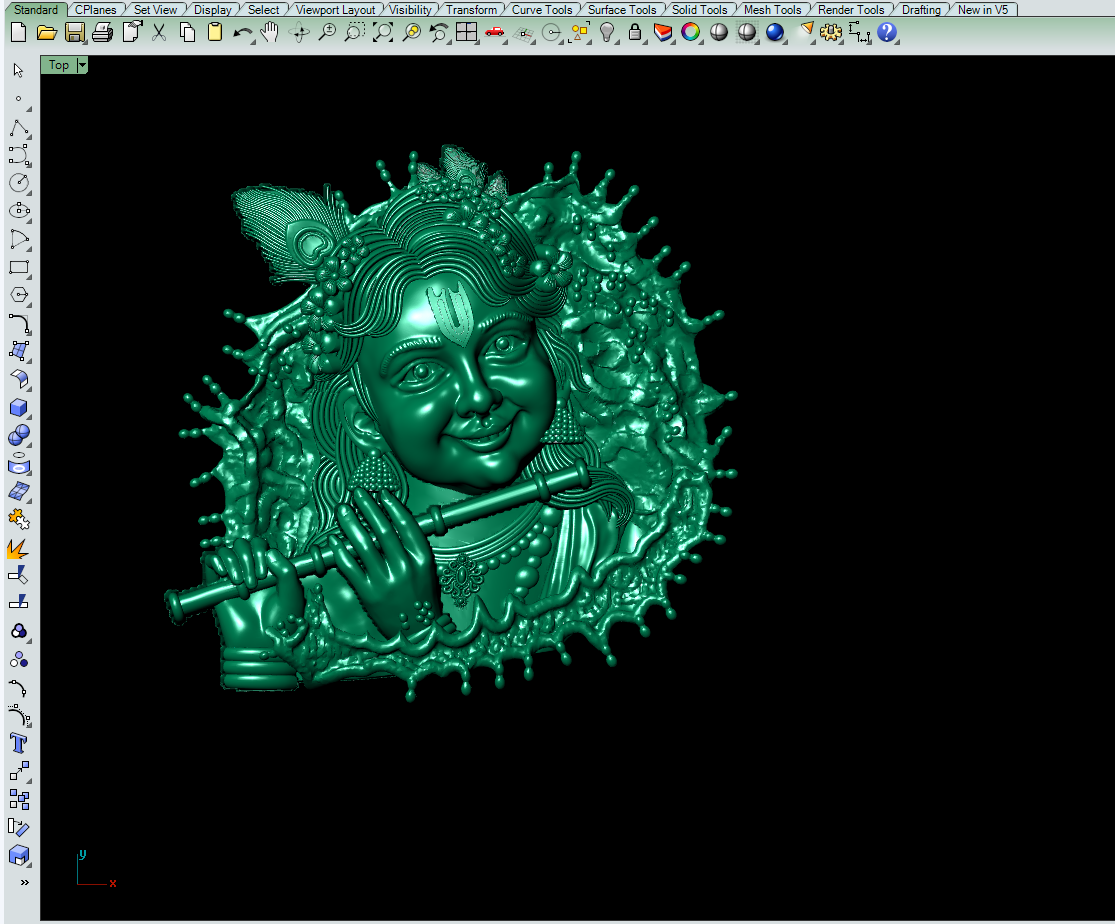The width and height of the screenshot is (1115, 924).
Task: Click the light bulb icon
Action: point(607,33)
